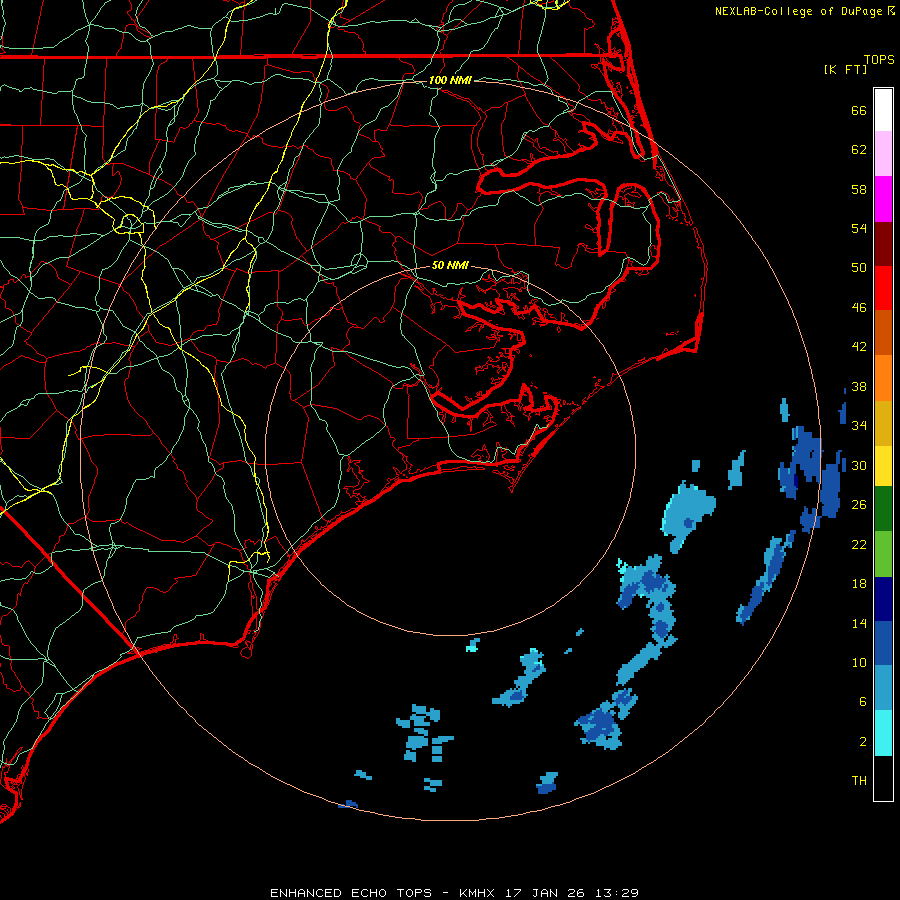Click the '14' legend value label
The height and width of the screenshot is (900, 900).
(859, 623)
